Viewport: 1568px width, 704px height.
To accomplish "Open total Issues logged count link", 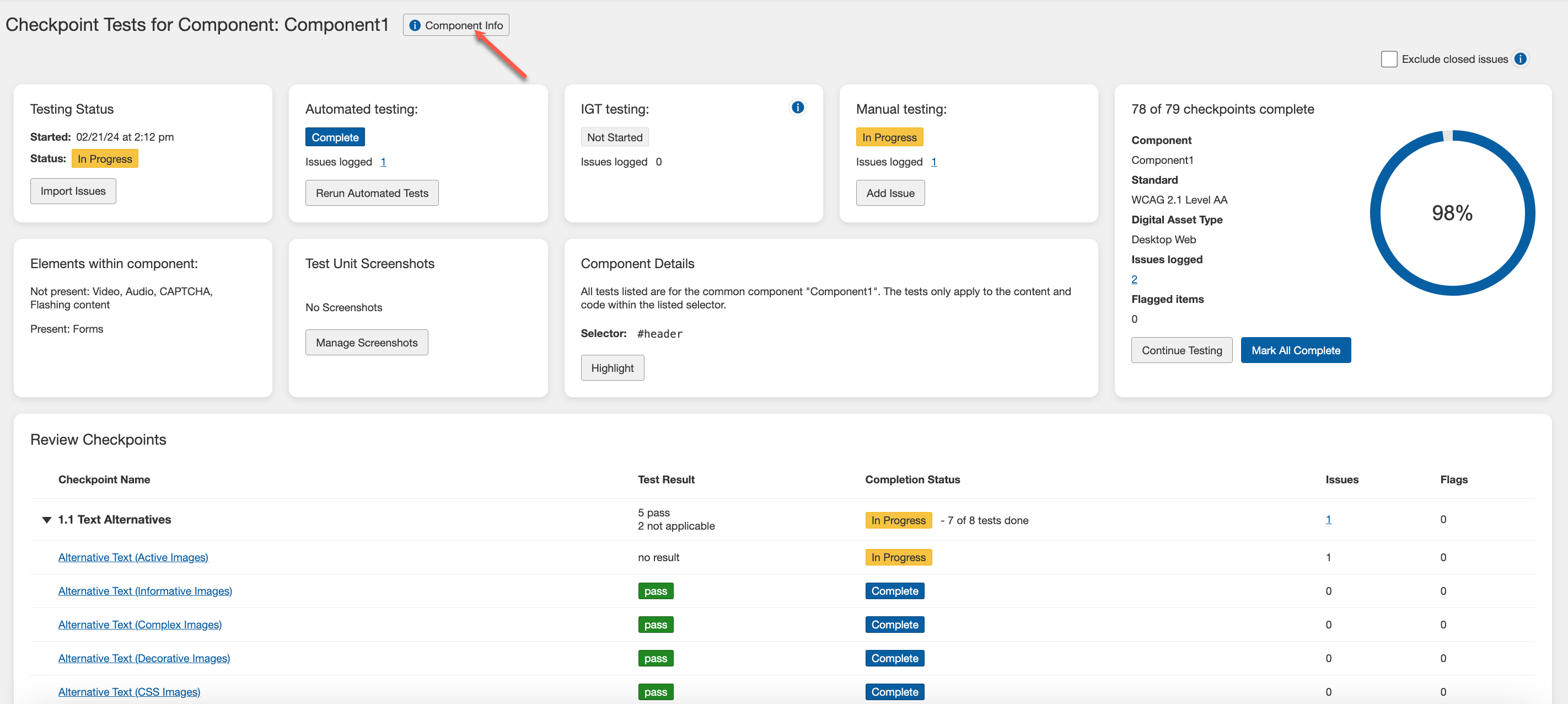I will tap(1134, 279).
